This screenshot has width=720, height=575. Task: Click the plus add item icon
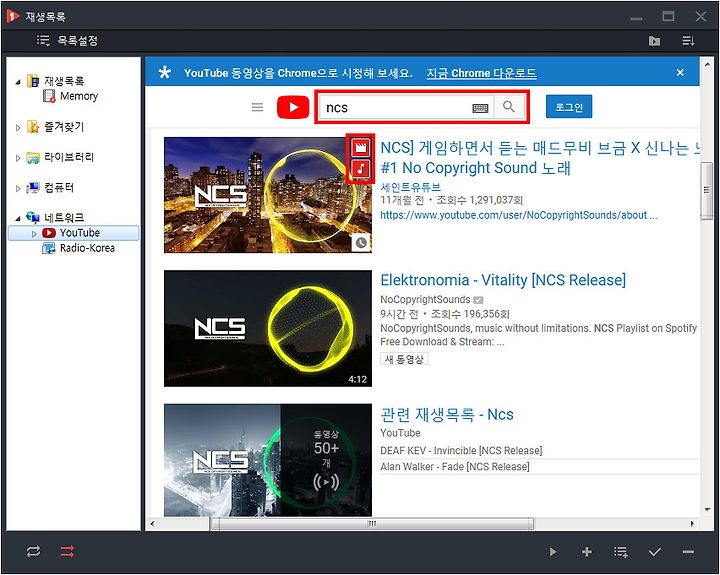click(587, 552)
